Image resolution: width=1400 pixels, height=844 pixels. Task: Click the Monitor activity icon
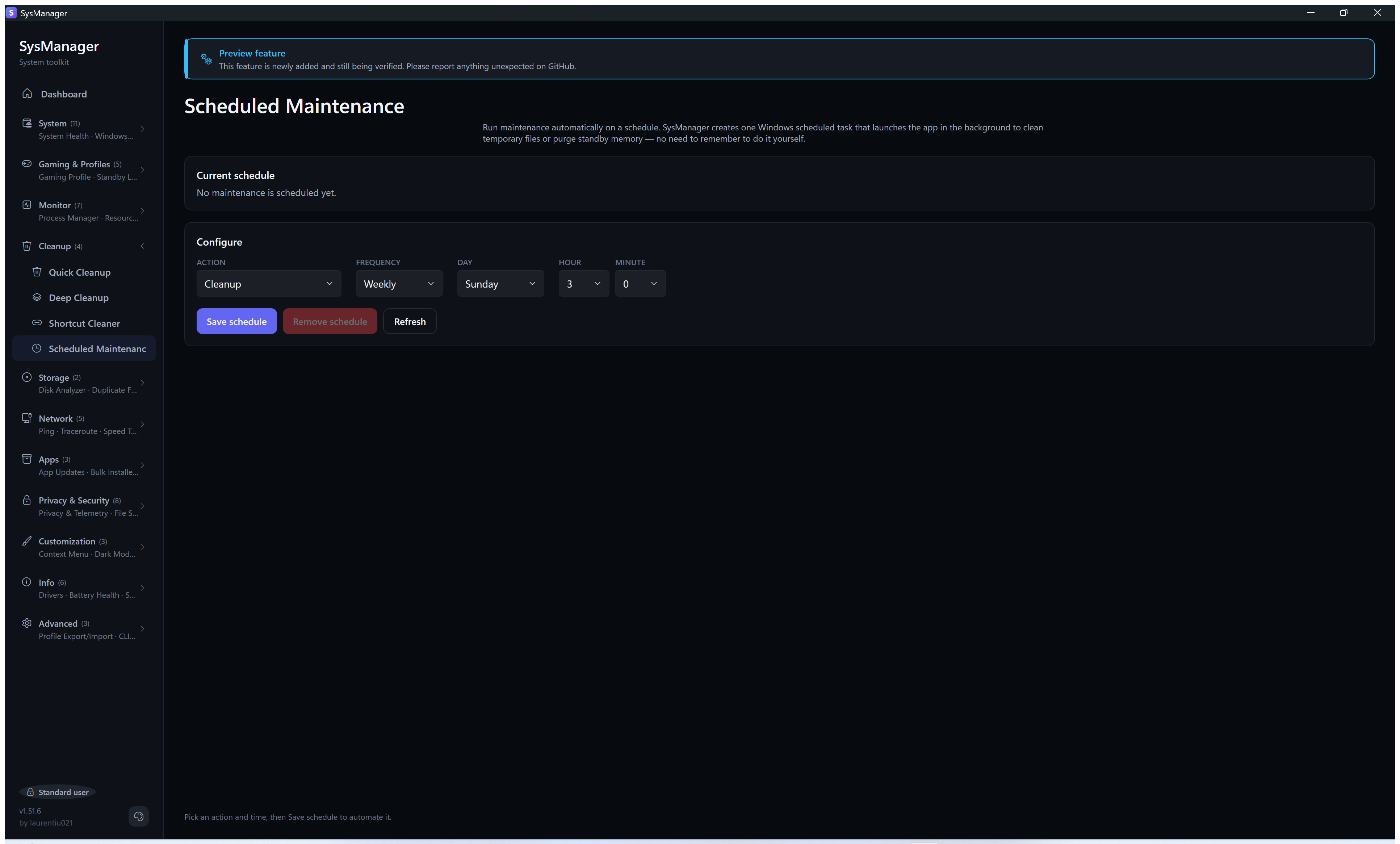pos(27,205)
